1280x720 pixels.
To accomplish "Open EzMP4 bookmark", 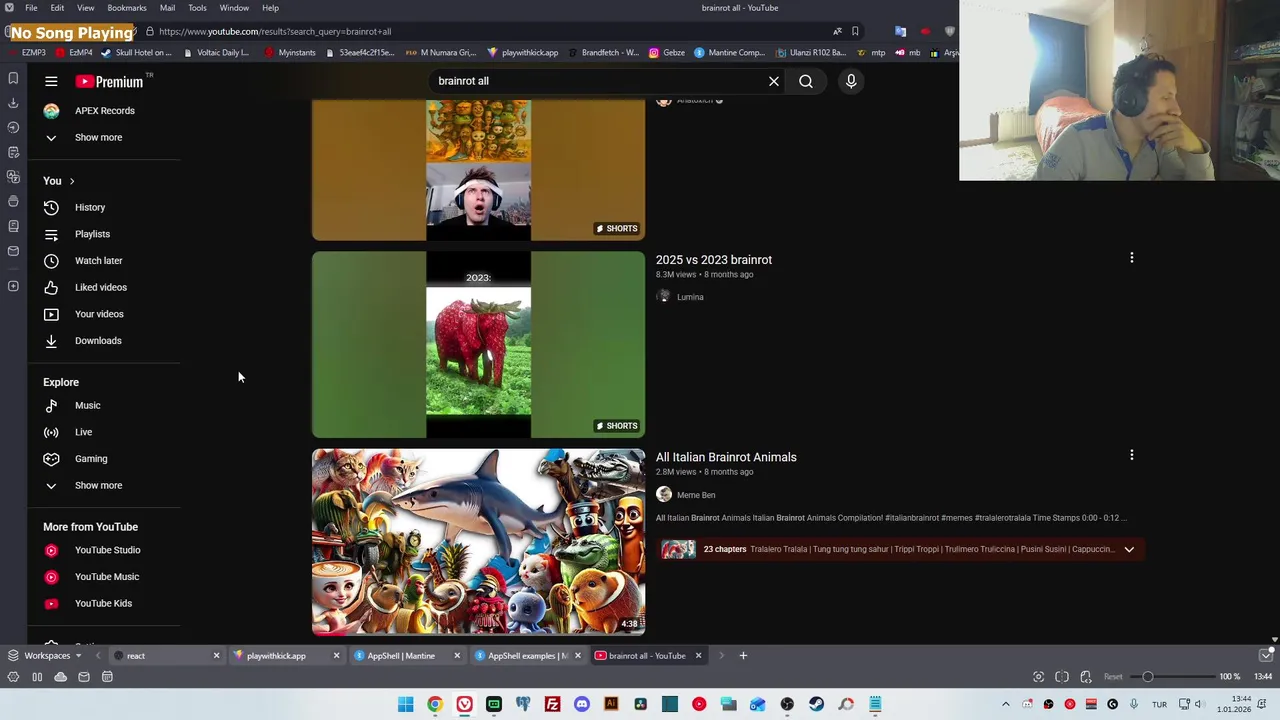I will (x=75, y=53).
